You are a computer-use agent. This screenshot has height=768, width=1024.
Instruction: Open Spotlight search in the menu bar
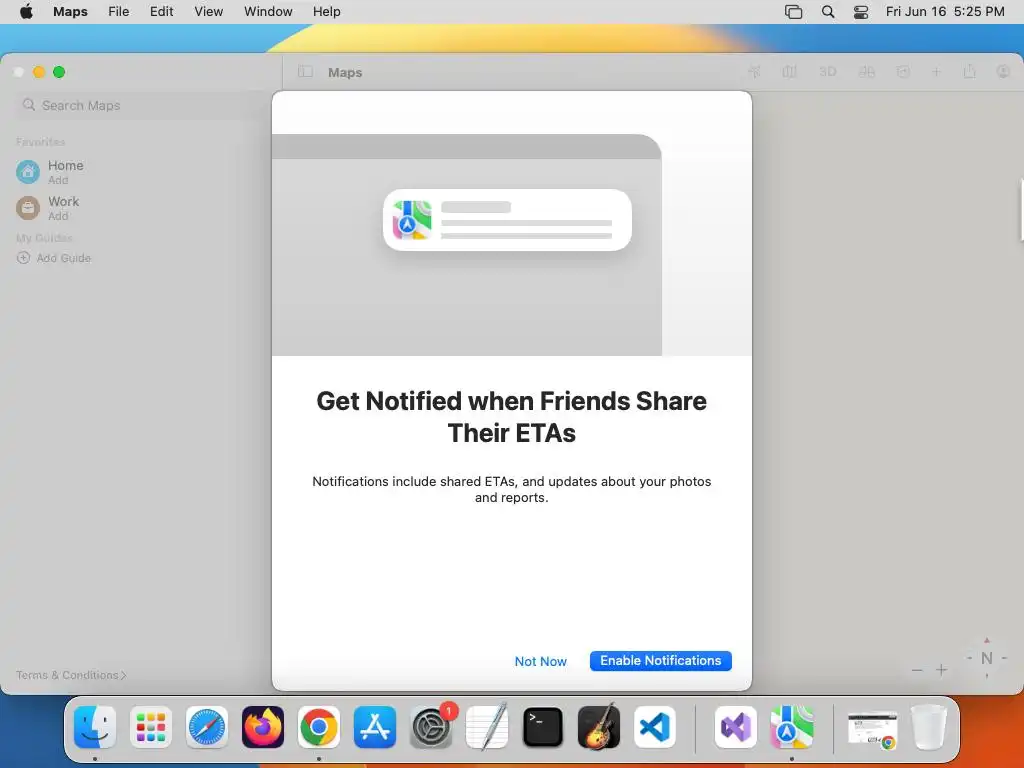pyautogui.click(x=827, y=11)
